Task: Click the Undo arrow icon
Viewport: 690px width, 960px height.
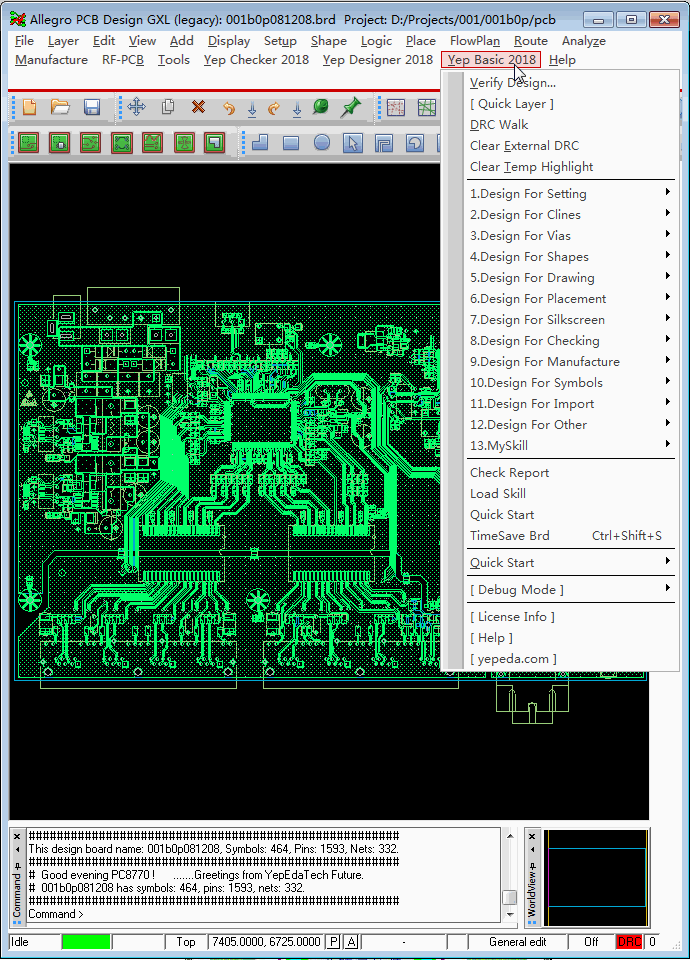Action: click(229, 108)
